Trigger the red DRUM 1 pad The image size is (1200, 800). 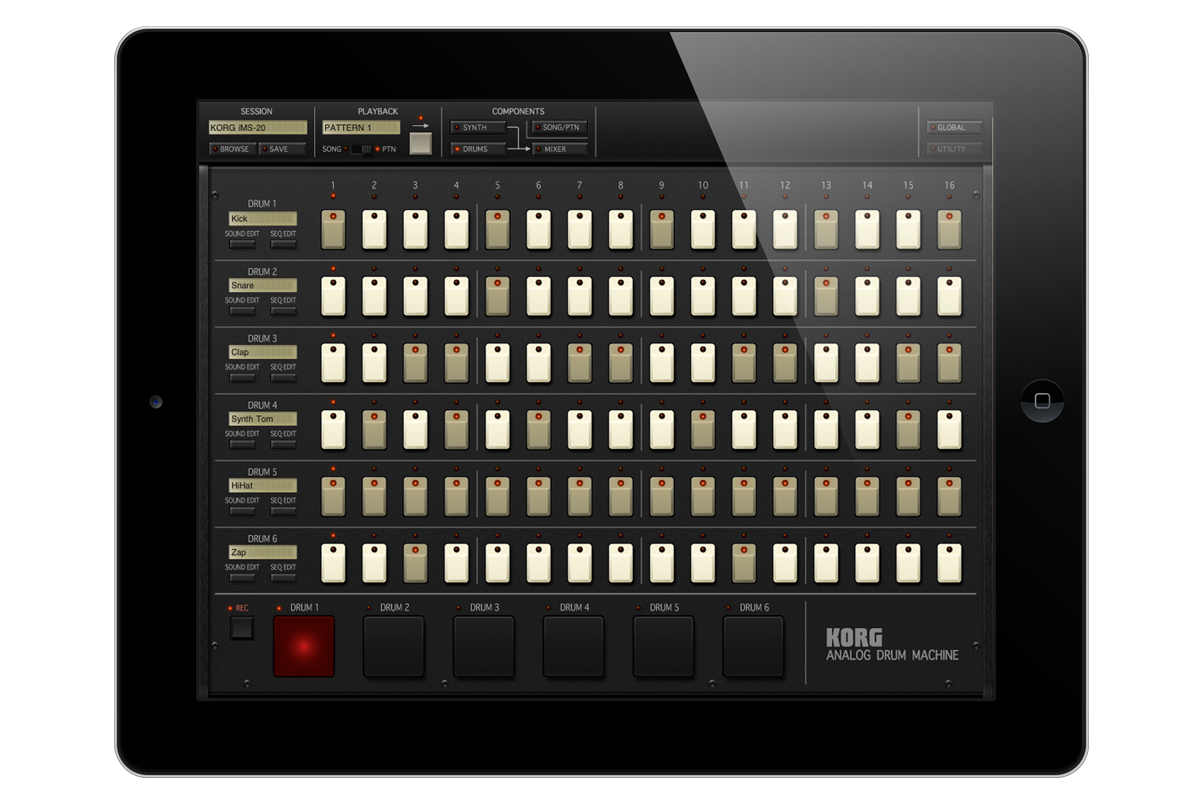coord(304,646)
